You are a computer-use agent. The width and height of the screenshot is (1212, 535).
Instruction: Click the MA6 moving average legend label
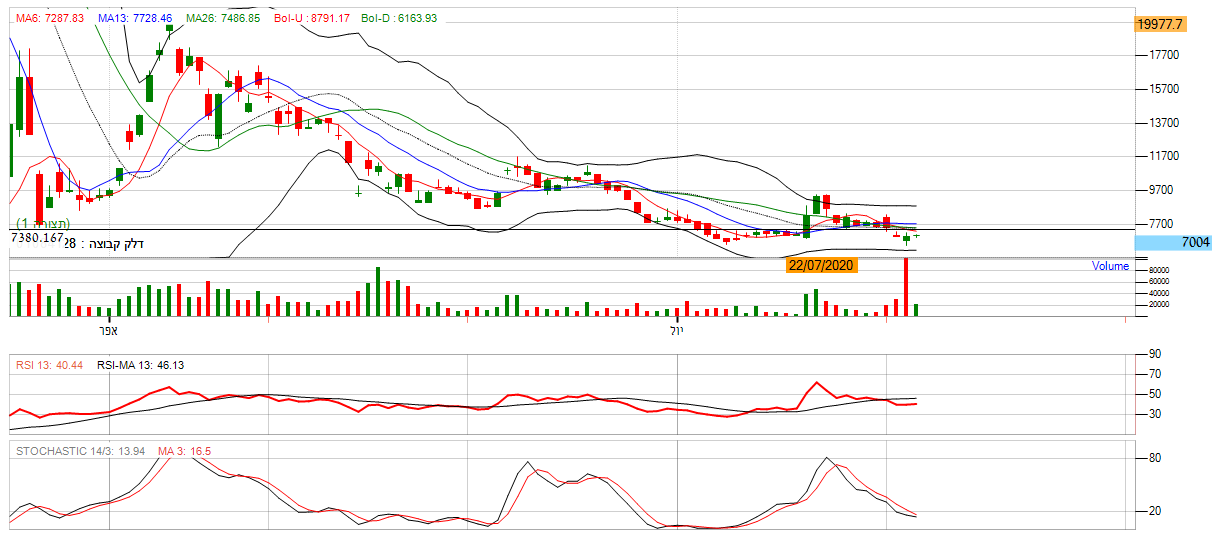(x=49, y=19)
